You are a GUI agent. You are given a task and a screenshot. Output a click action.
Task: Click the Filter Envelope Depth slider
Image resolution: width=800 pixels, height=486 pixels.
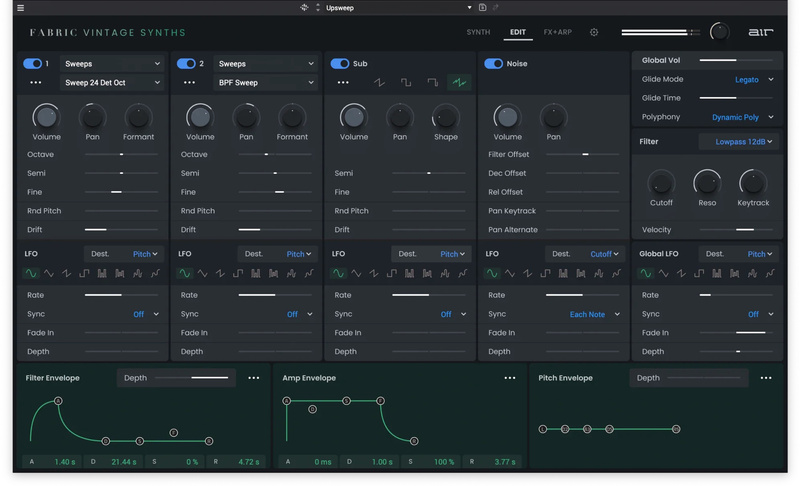pyautogui.click(x=192, y=378)
